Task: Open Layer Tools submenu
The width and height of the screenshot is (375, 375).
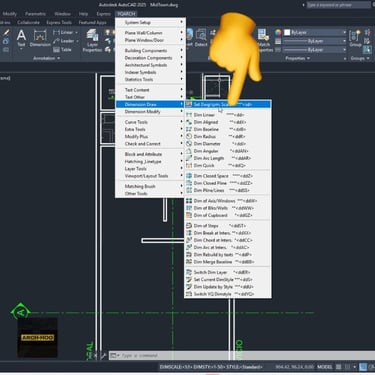Action: point(150,169)
